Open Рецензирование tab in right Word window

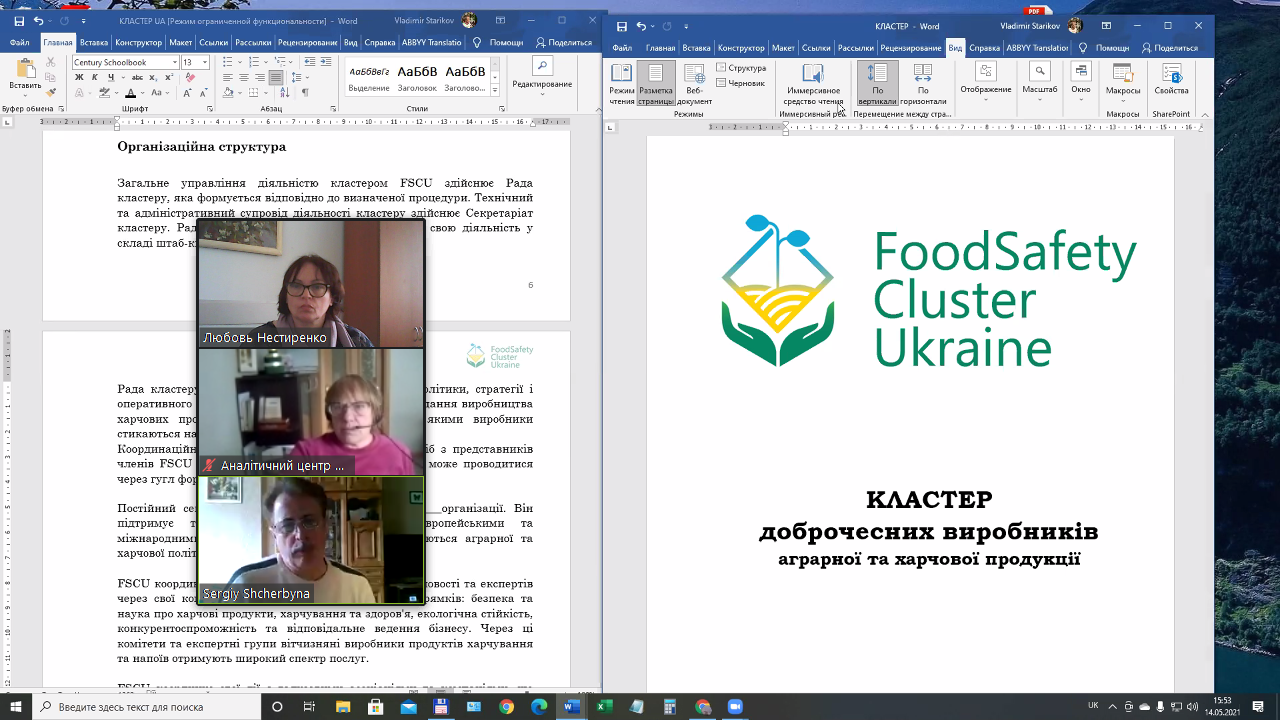click(911, 48)
